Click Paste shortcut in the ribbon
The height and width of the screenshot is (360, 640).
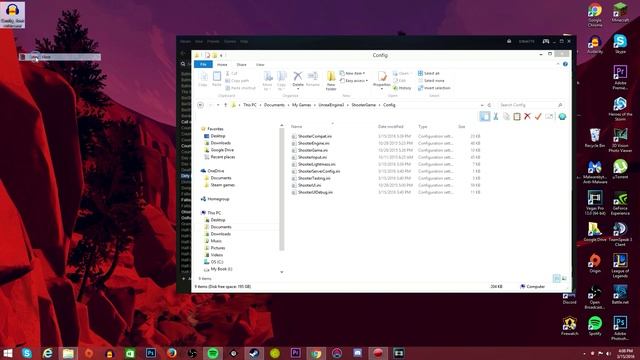(240, 88)
